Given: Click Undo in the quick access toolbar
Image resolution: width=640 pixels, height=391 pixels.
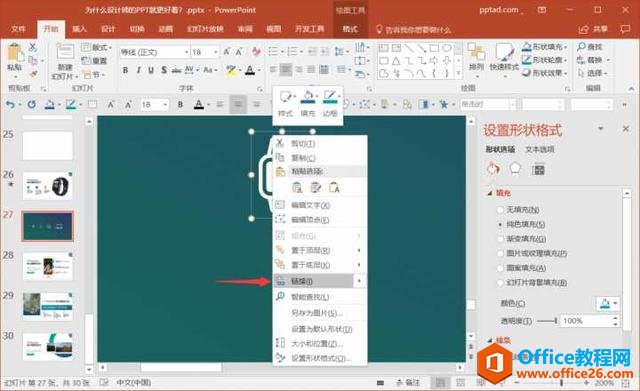Looking at the screenshot, I should 11,104.
